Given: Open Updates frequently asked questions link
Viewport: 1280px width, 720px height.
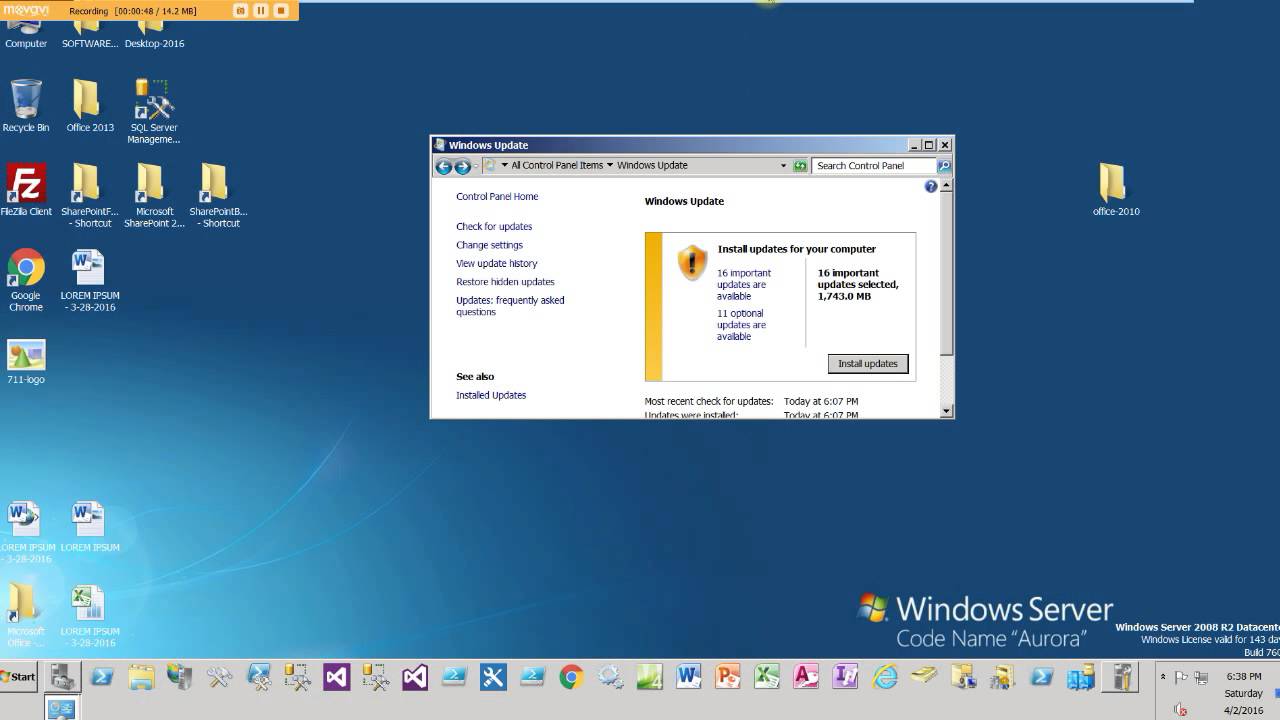Looking at the screenshot, I should 510,306.
